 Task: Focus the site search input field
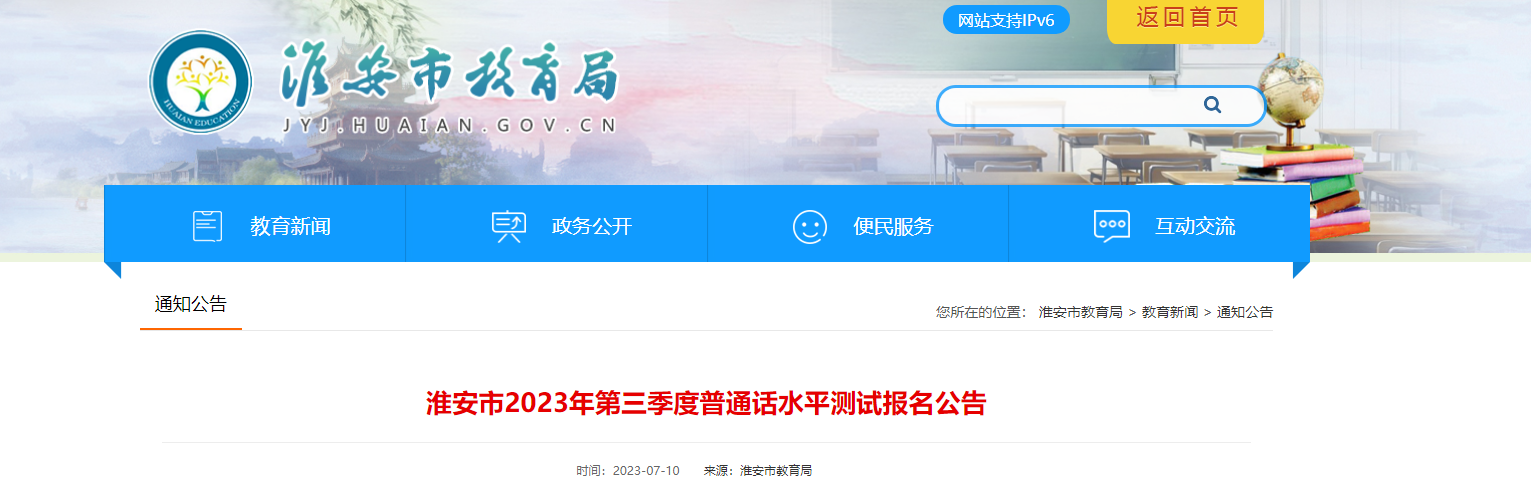click(x=1070, y=105)
